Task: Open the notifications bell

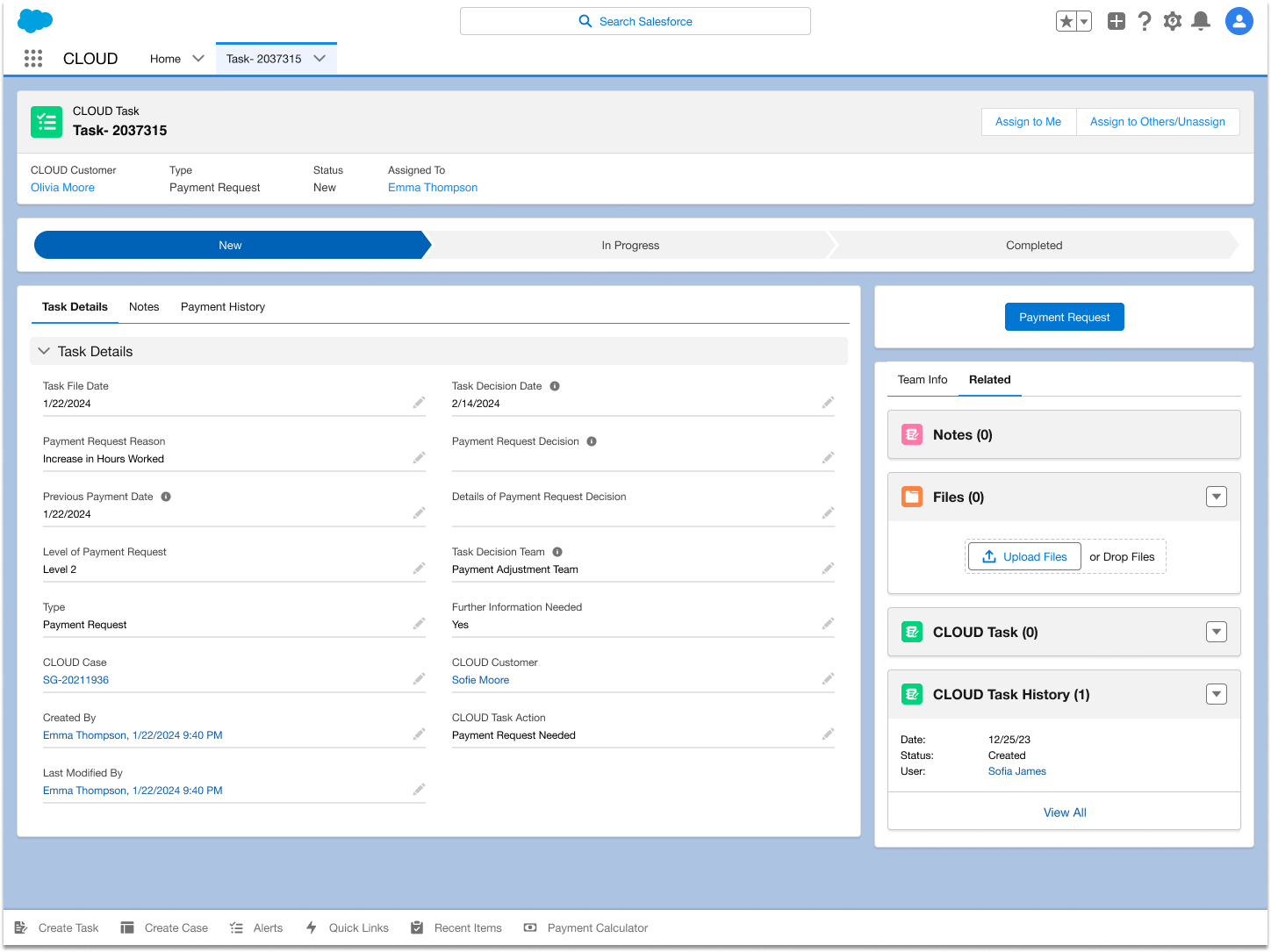Action: pos(1201,21)
